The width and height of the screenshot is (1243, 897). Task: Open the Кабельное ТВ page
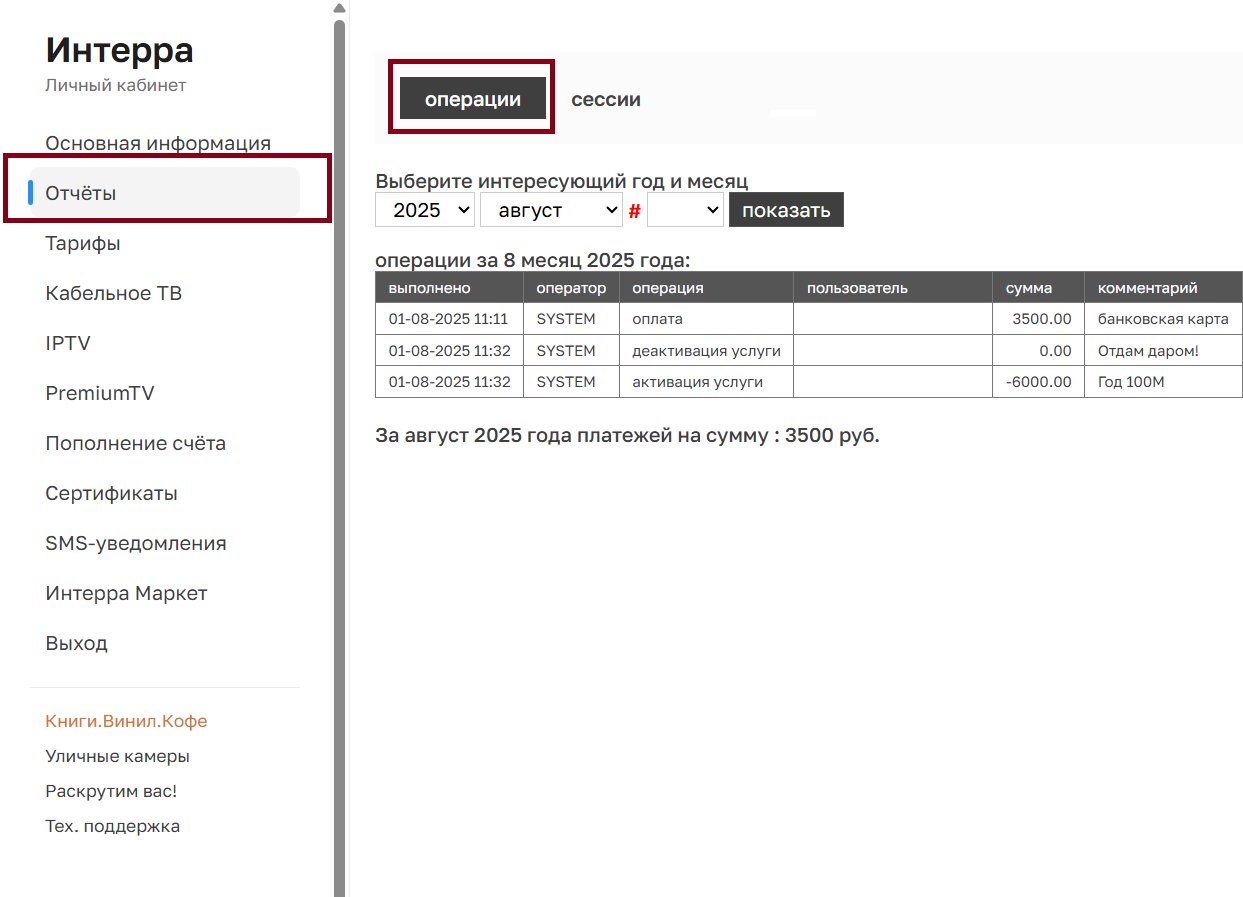tap(113, 293)
